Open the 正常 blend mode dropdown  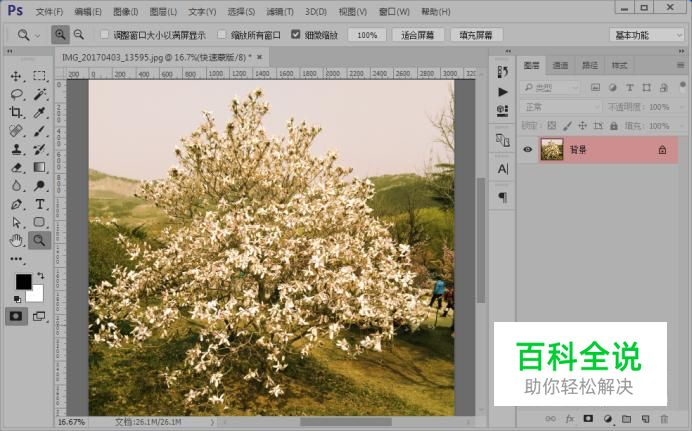pyautogui.click(x=561, y=107)
